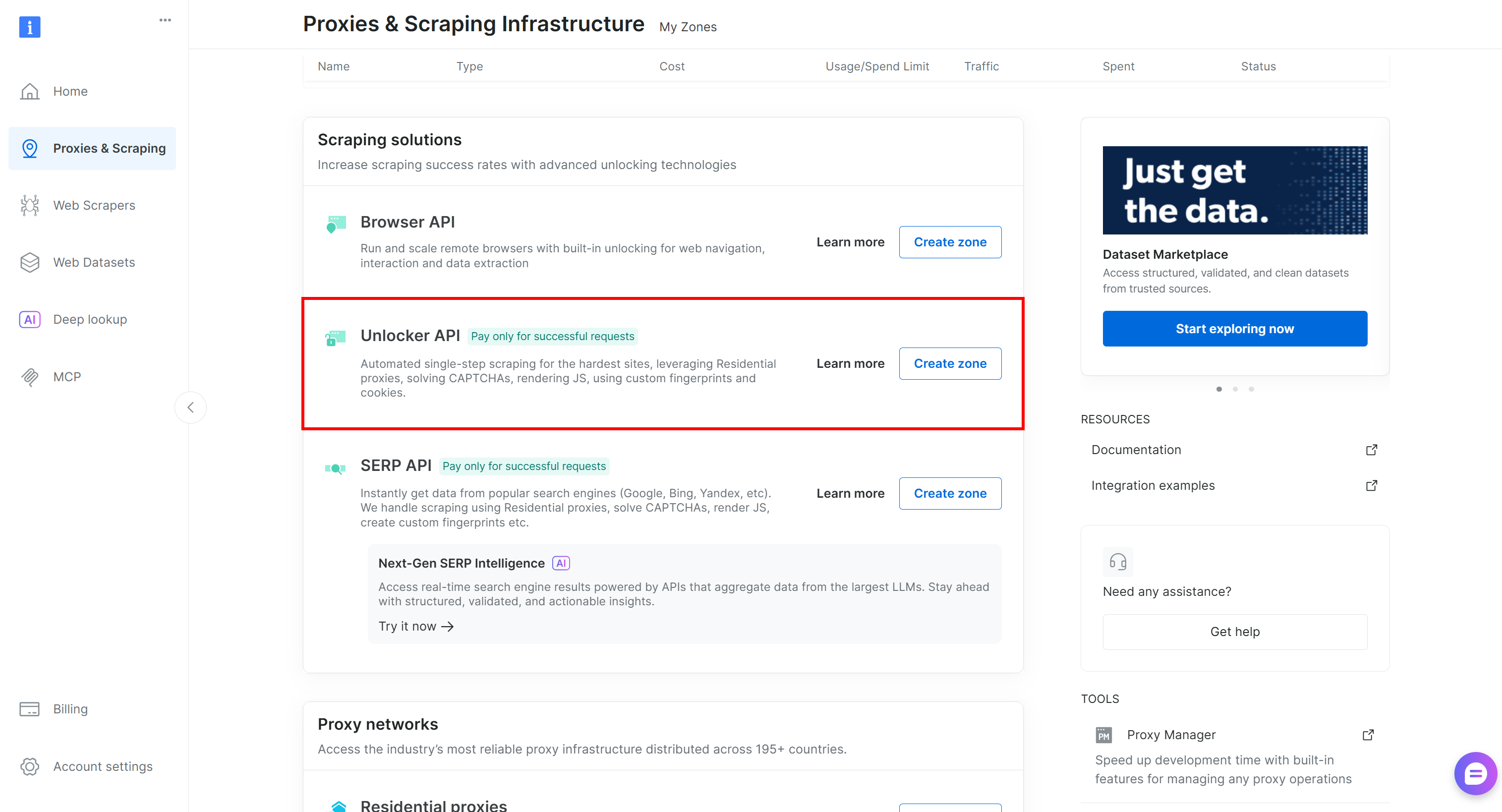Open Proxy Manager via its external link icon
The height and width of the screenshot is (812, 1502).
pyautogui.click(x=1369, y=735)
